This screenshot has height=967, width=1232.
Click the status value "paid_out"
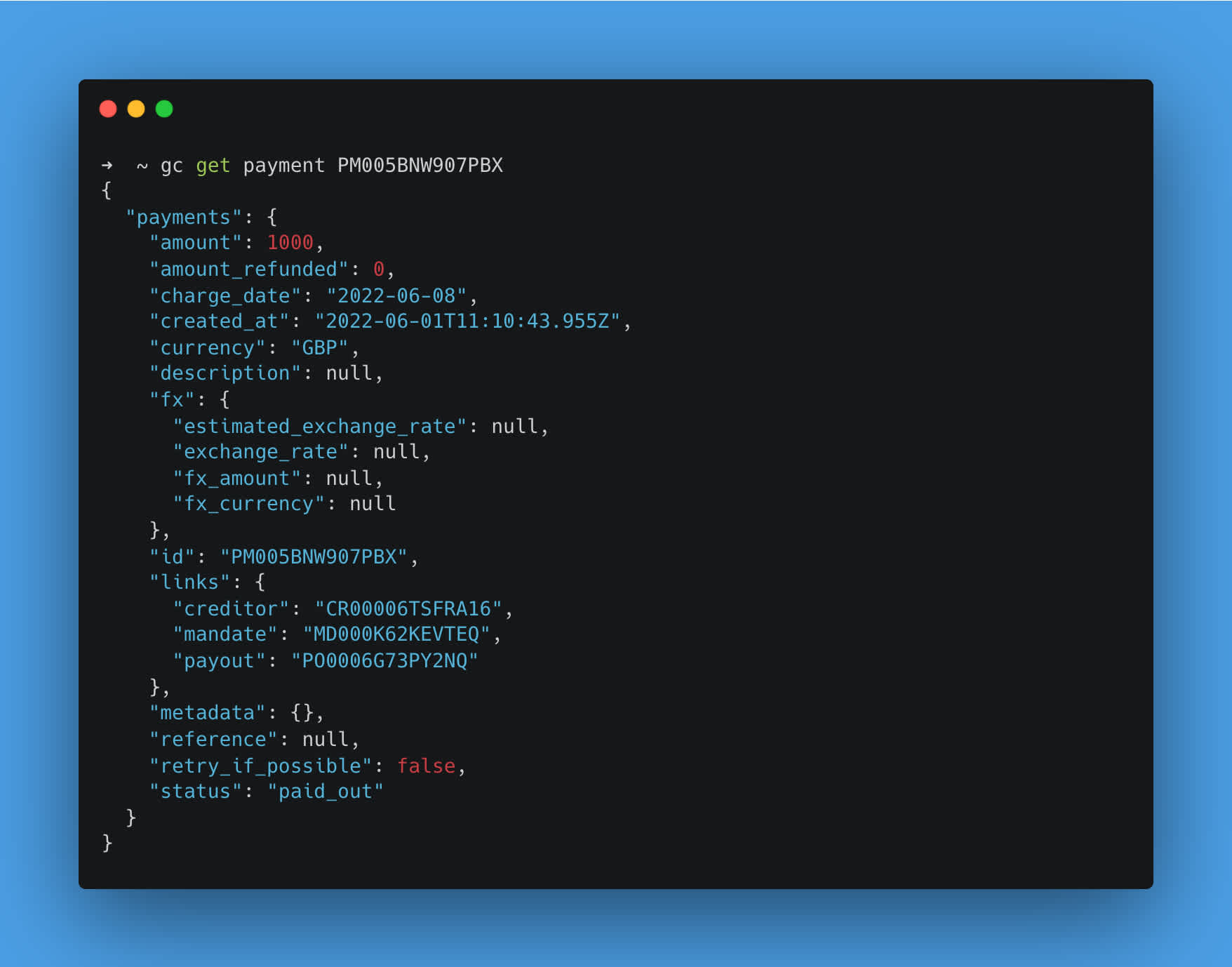pos(326,792)
